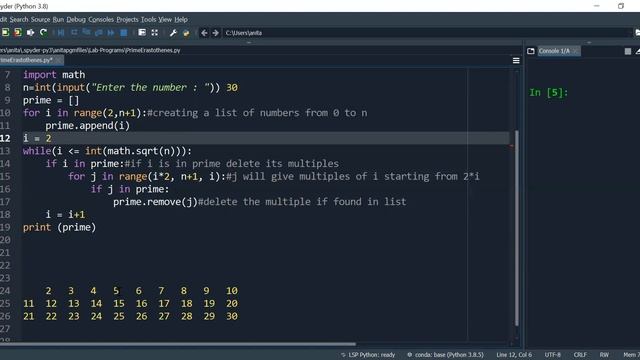Viewport: 640px width, 360px height.
Task: Click the debug step-return icon
Action: point(98,33)
